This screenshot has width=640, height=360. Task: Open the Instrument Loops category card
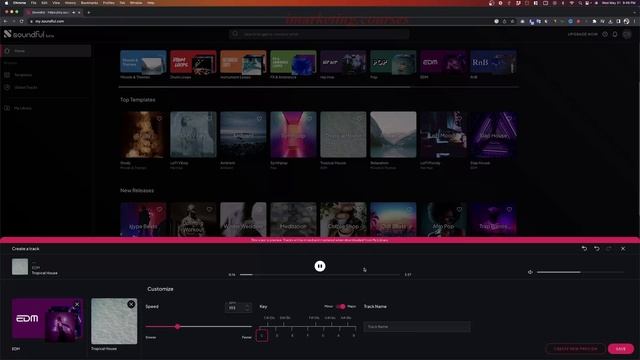coord(243,62)
